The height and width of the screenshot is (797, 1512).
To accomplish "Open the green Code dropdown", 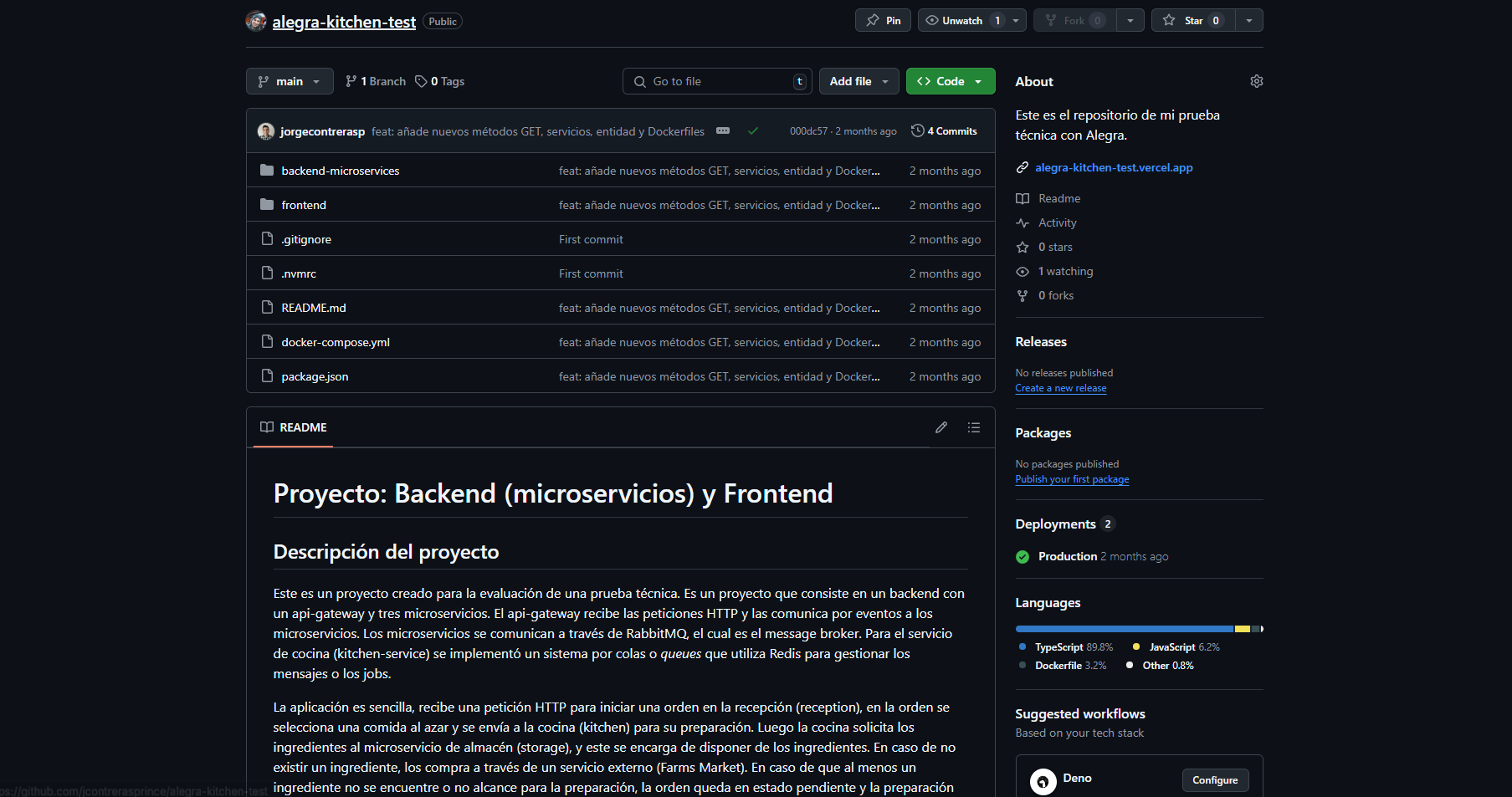I will click(x=951, y=81).
